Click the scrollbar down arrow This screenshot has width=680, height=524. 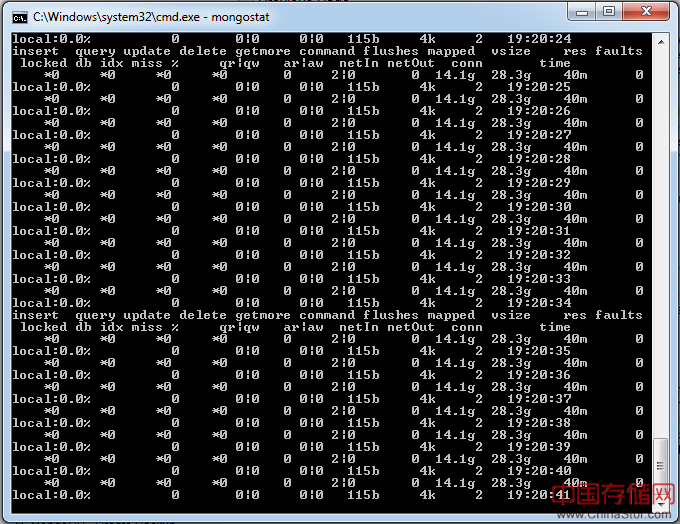[661, 504]
